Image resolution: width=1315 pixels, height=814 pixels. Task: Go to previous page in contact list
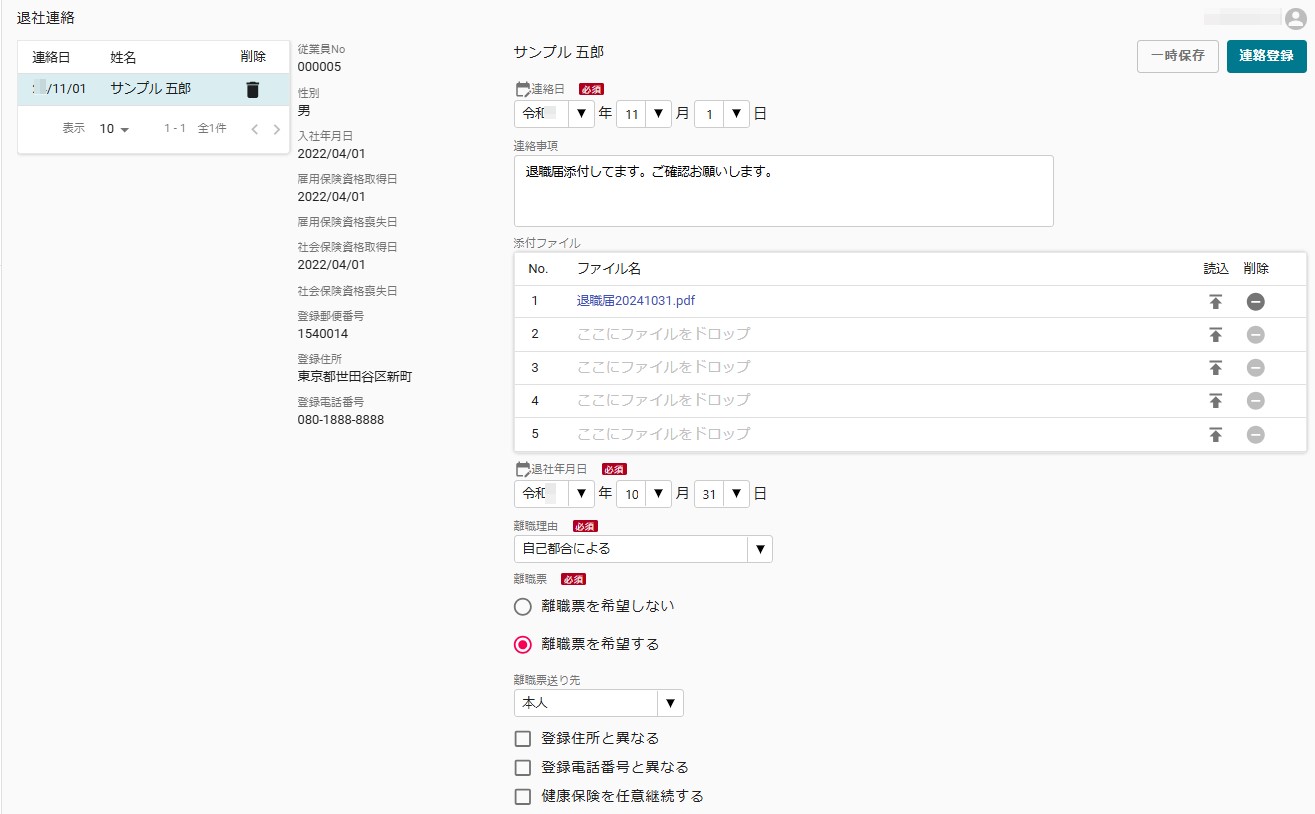coord(254,129)
